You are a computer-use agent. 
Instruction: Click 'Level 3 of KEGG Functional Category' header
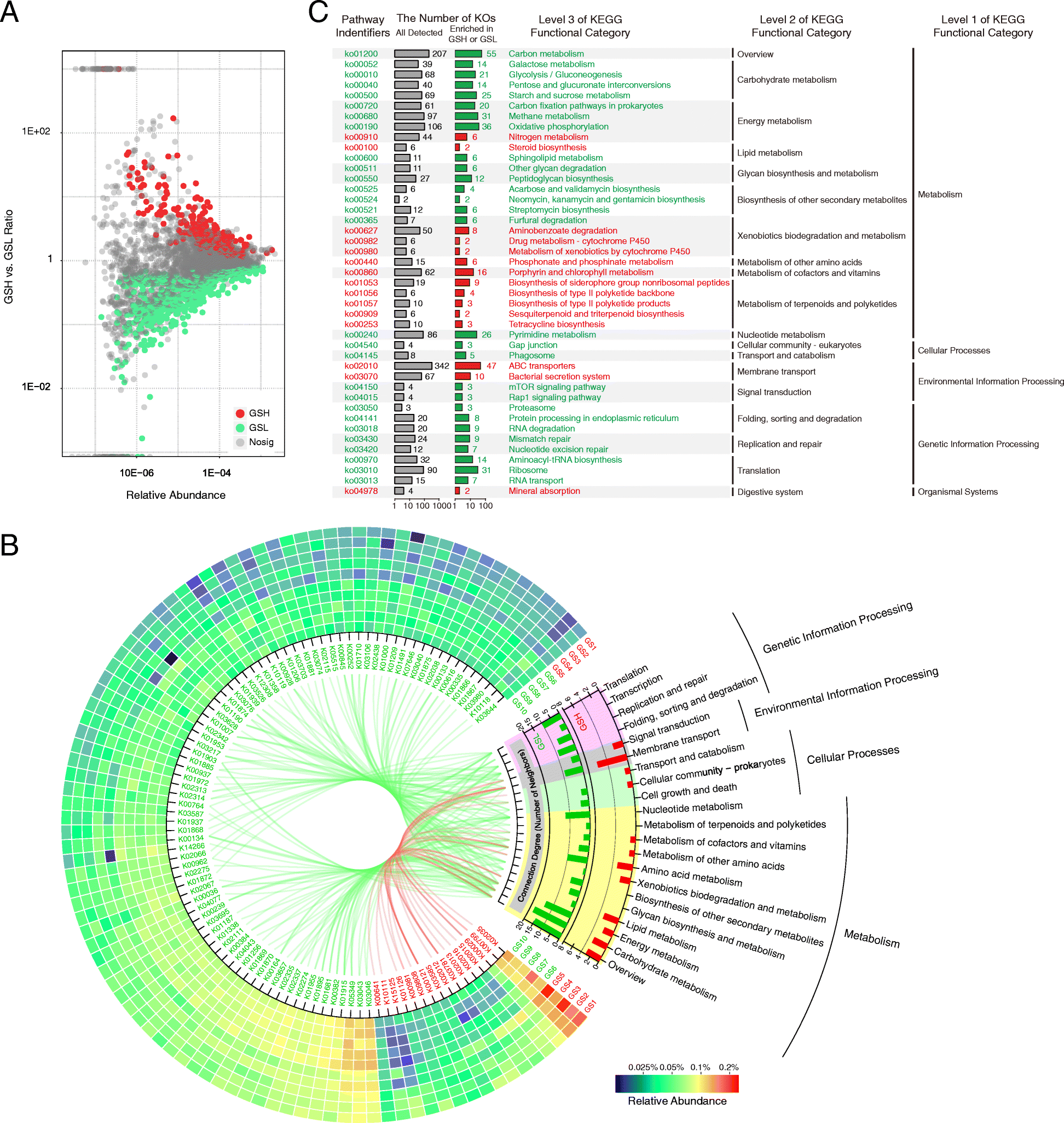point(580,26)
